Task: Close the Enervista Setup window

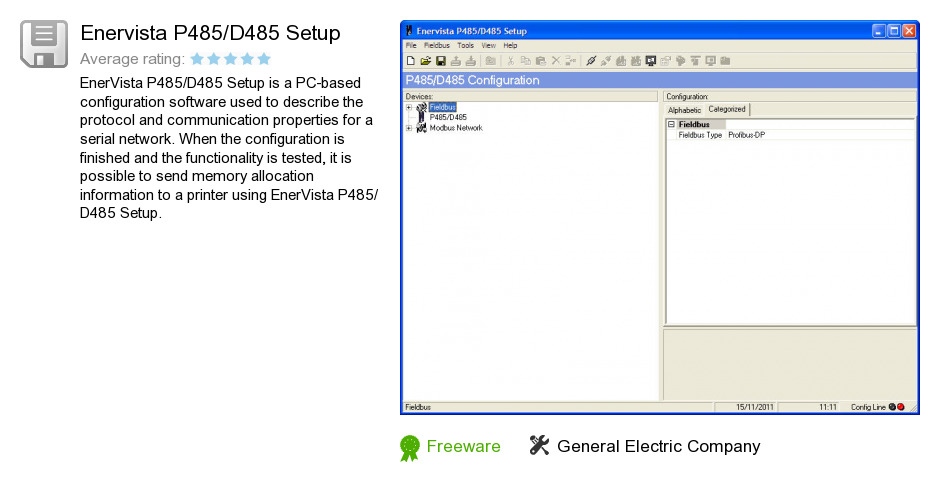Action: (x=909, y=31)
